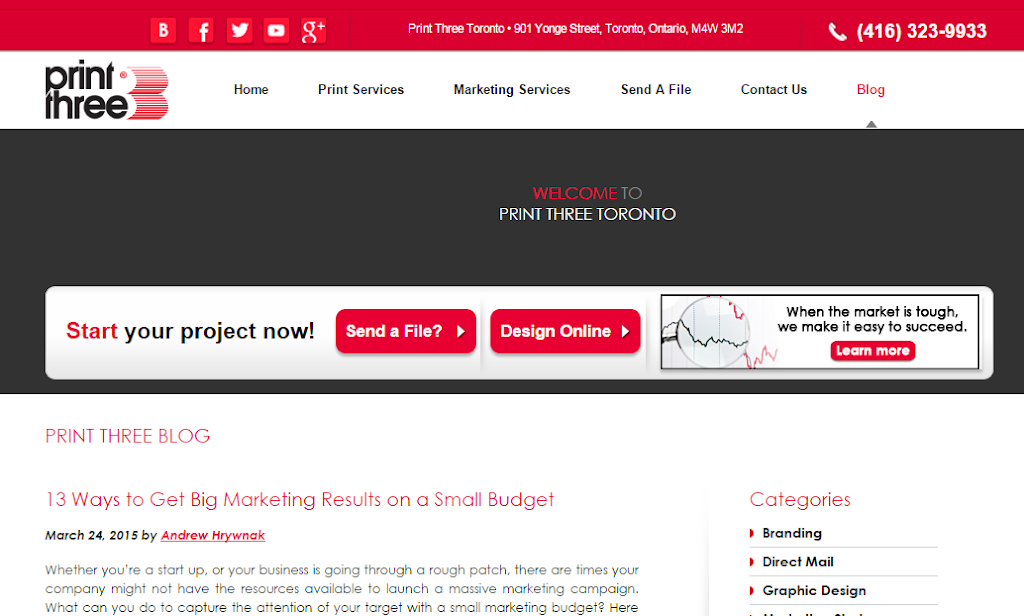1024x616 pixels.
Task: Open the Marketing Services menu
Action: pos(512,89)
